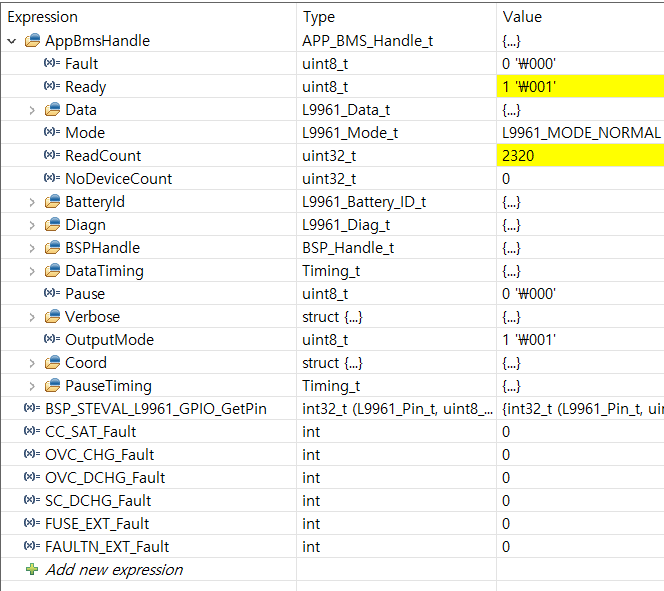Screen dimensions: 664x591
Task: Select the L9961_MODE_NORMAL value cell
Action: coord(581,133)
